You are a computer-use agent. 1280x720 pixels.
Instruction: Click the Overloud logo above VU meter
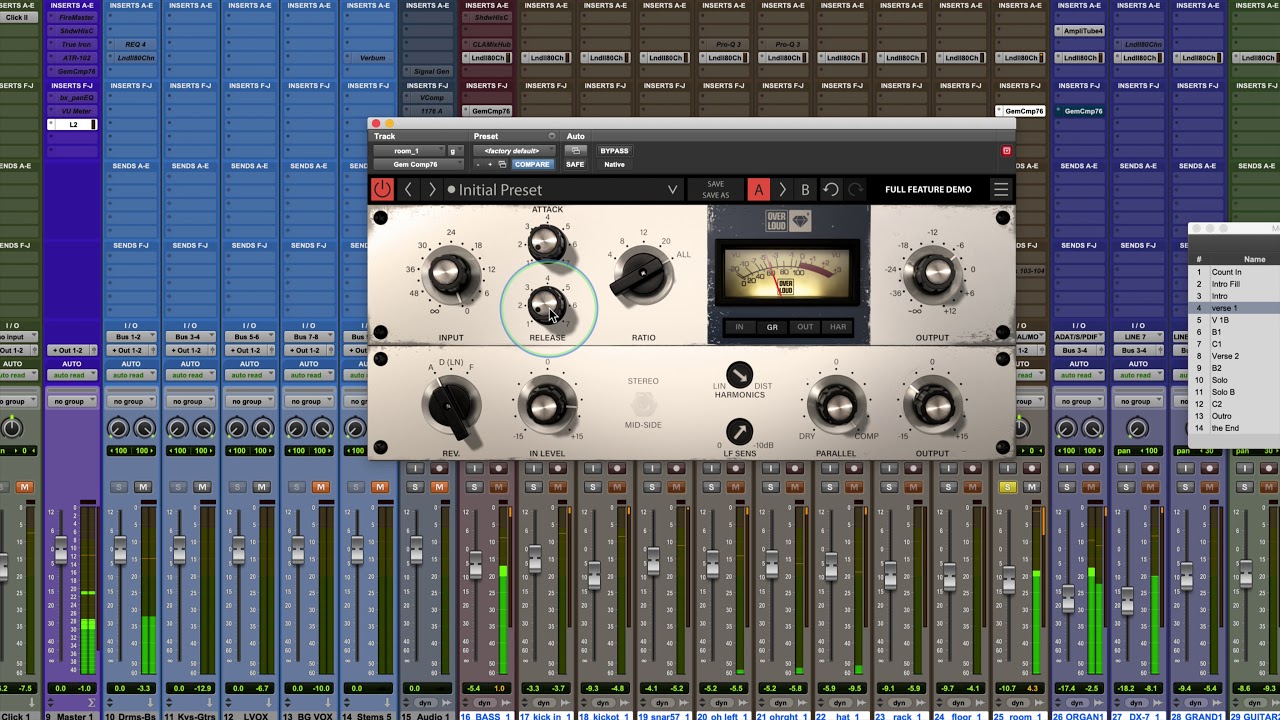[x=788, y=221]
